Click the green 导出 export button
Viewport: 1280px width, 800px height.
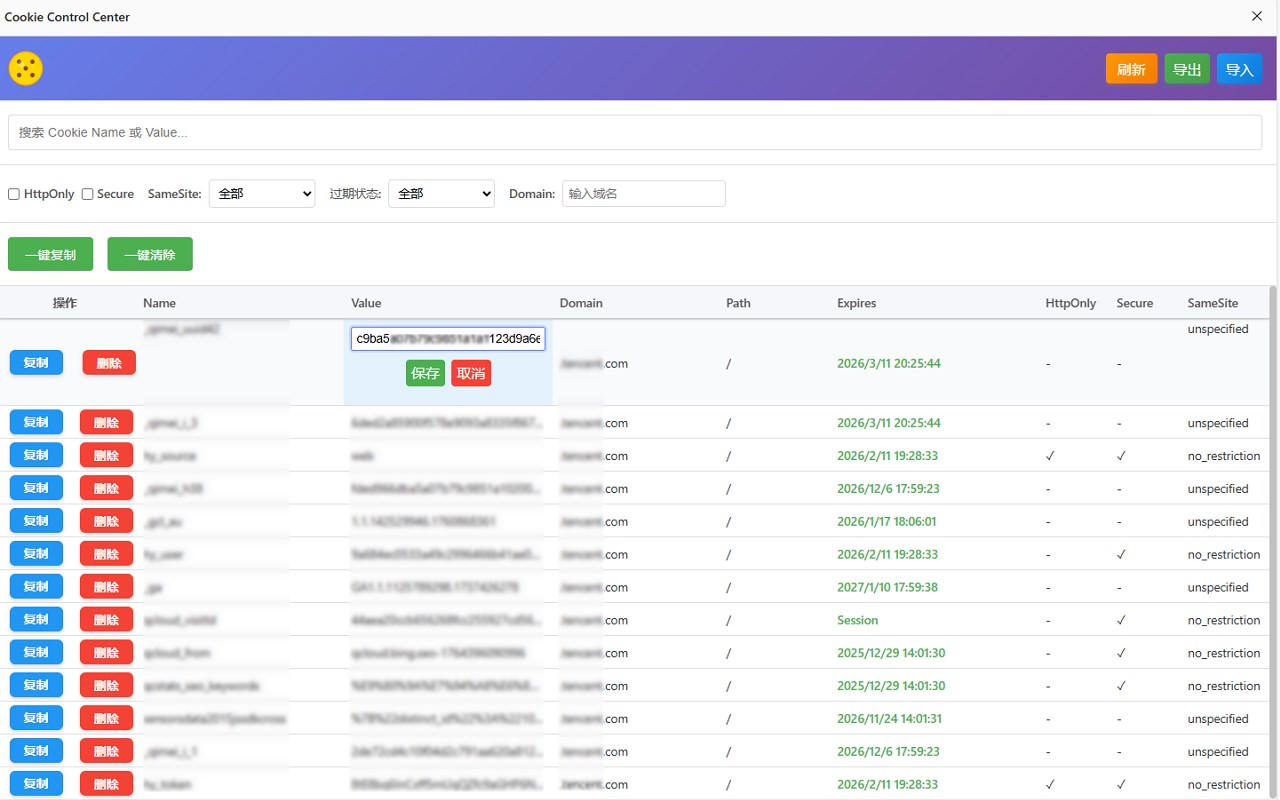(1187, 69)
